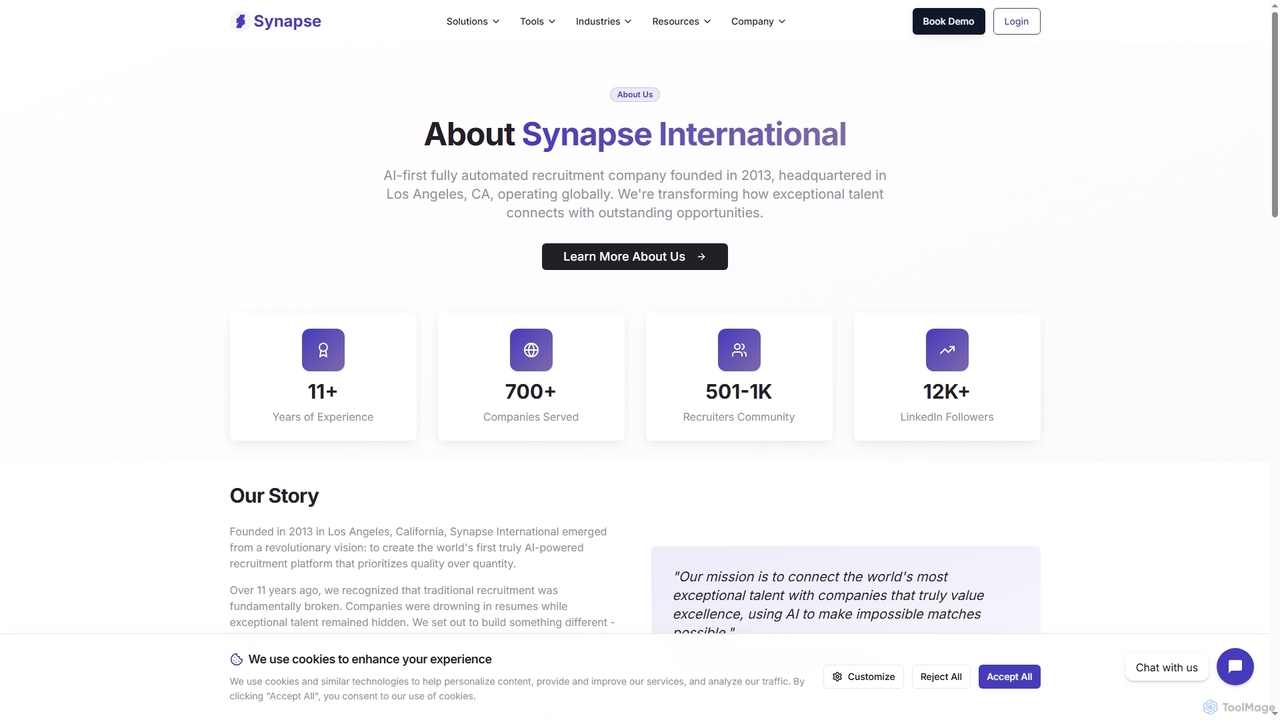
Task: Click the Companies Served label
Action: click(x=531, y=417)
